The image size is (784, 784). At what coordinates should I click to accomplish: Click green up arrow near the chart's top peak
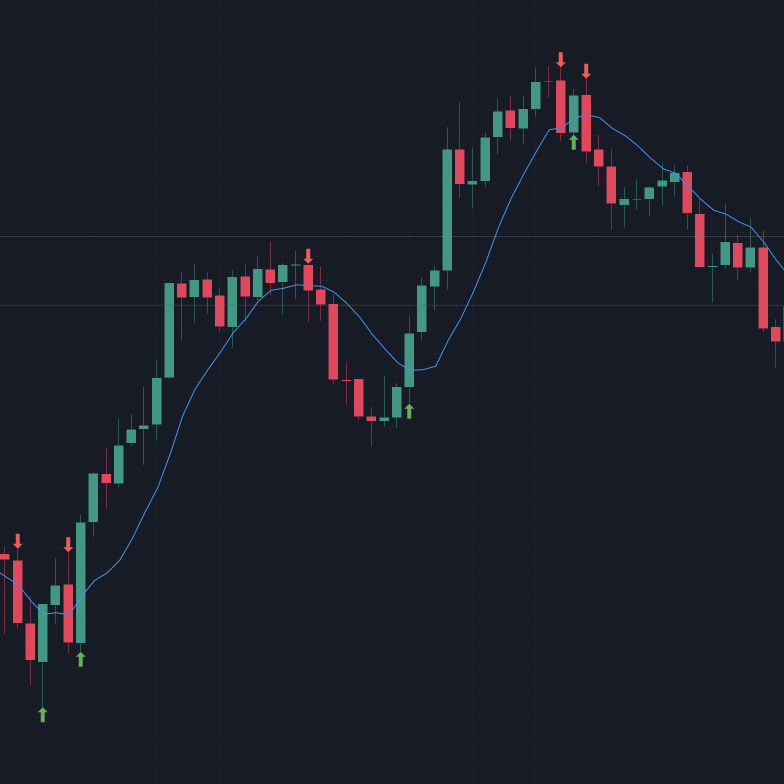point(573,142)
